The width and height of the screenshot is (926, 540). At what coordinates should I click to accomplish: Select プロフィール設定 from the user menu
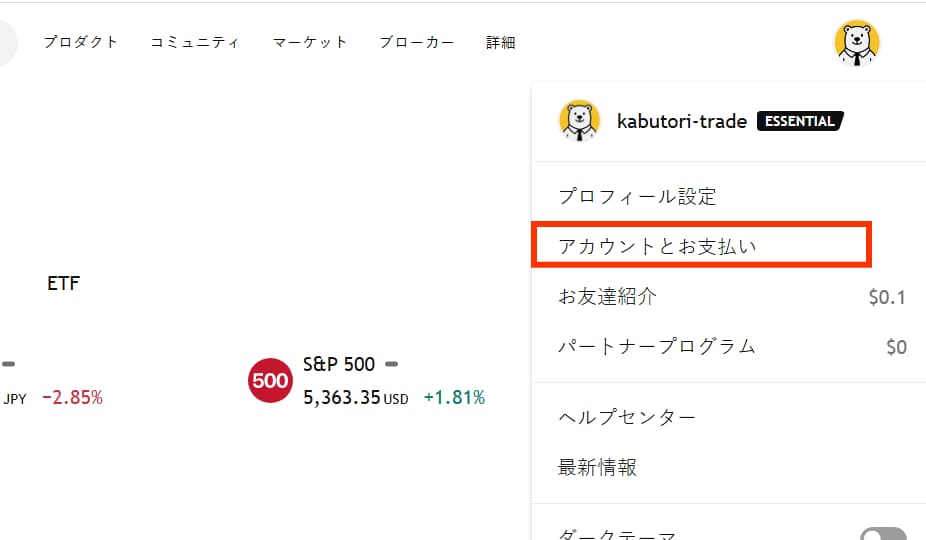pos(637,196)
